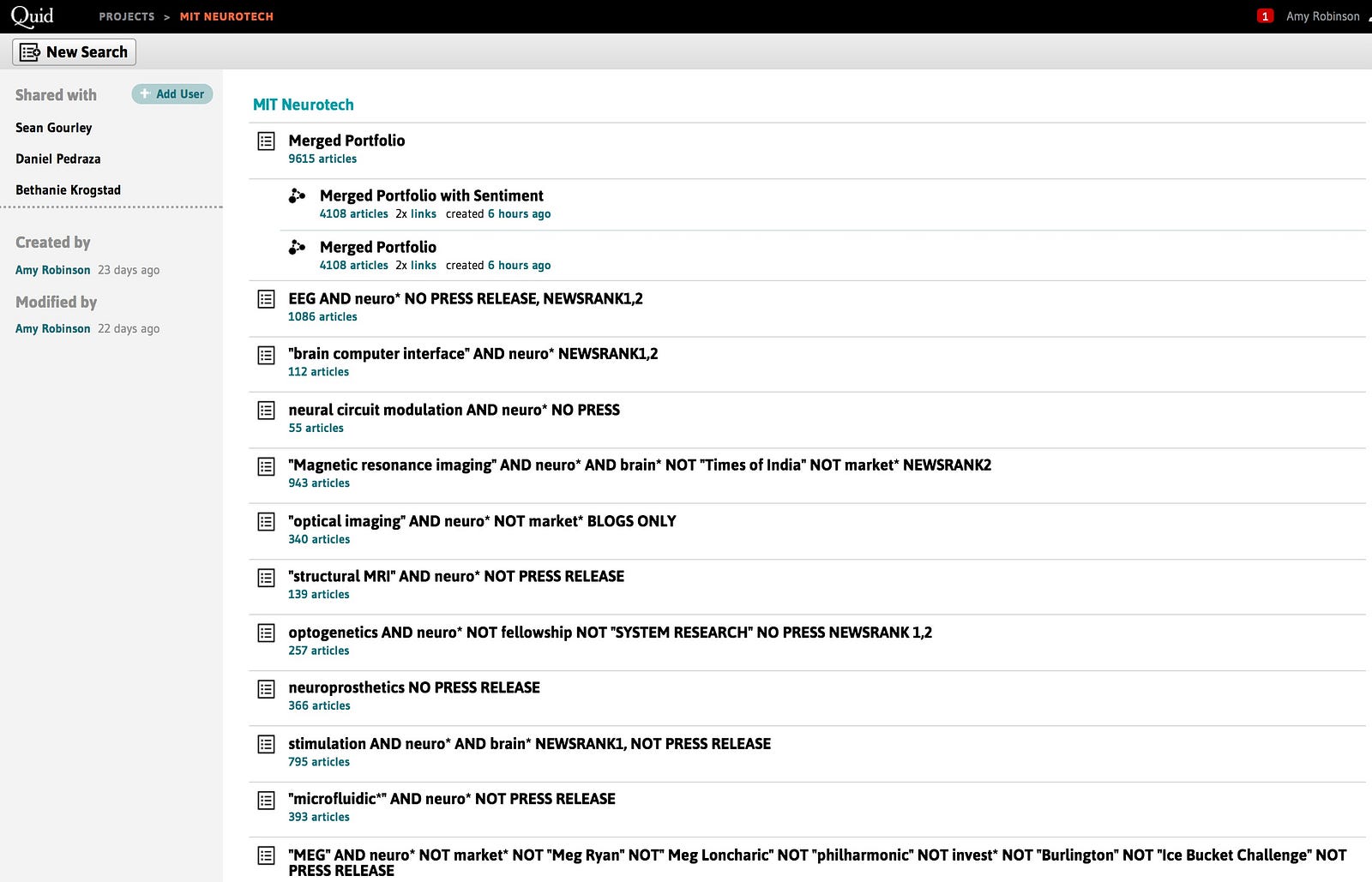Open optogenetics AND neuro* search
Viewport: 1372px width, 882px height.
tap(611, 633)
